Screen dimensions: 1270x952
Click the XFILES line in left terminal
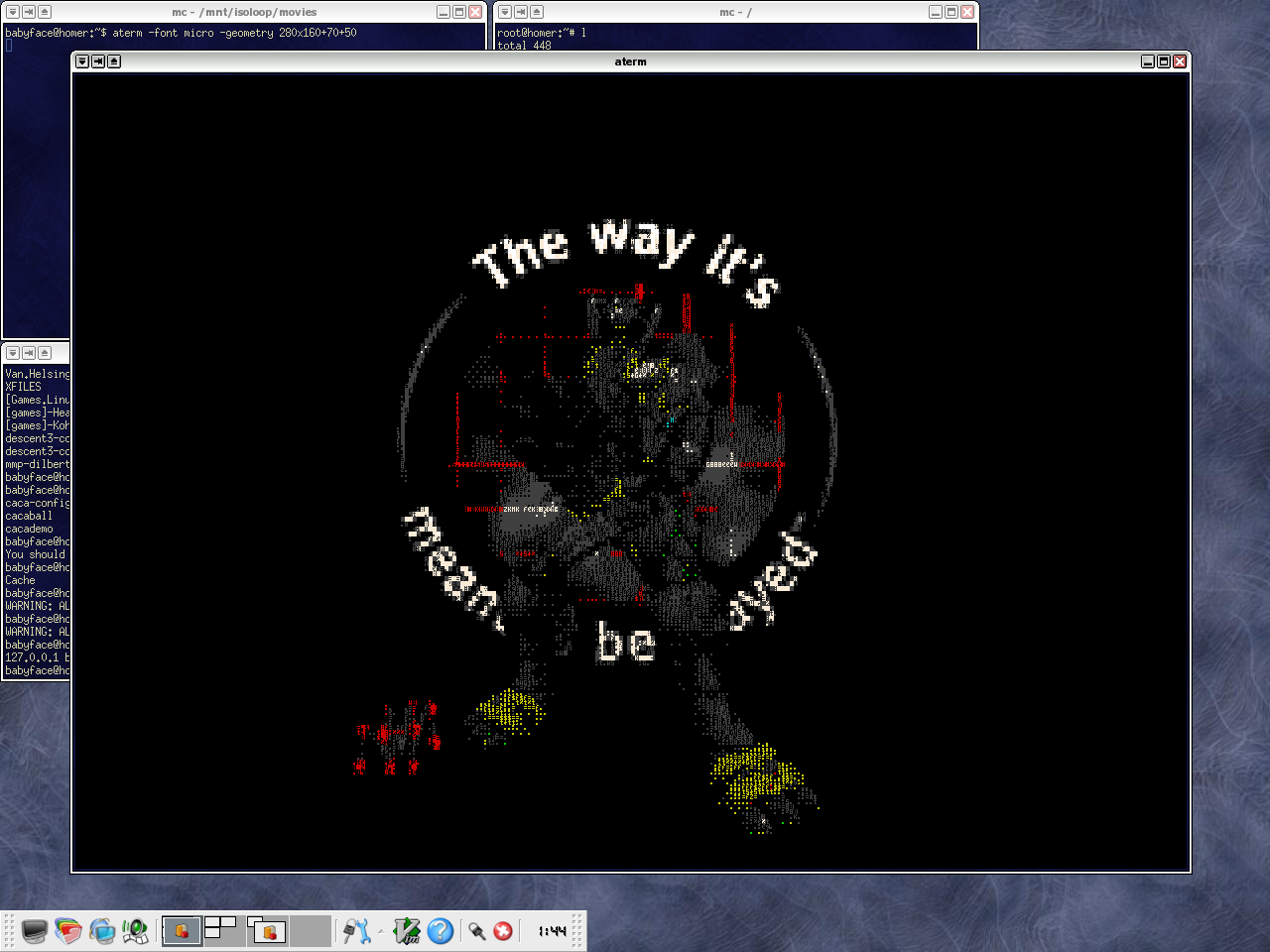point(24,387)
